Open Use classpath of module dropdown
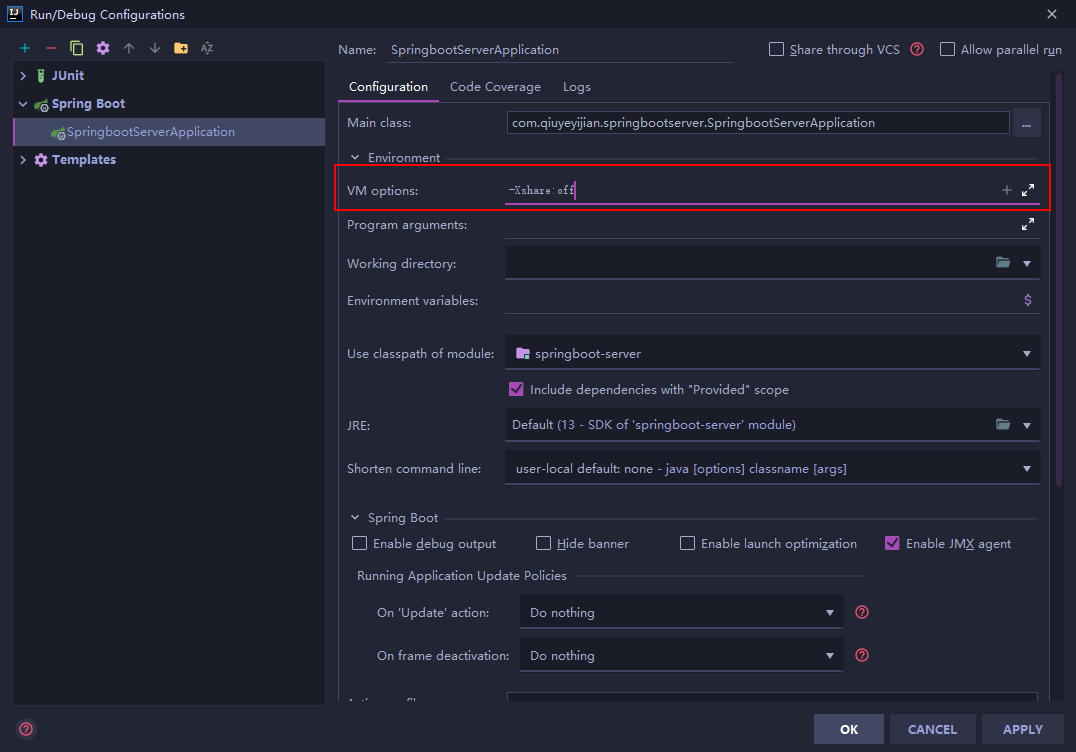 (1027, 354)
